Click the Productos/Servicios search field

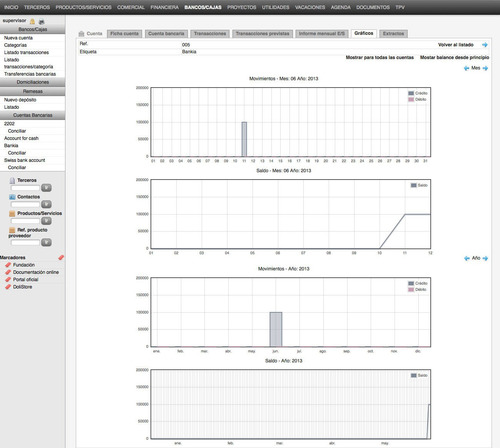[25, 221]
